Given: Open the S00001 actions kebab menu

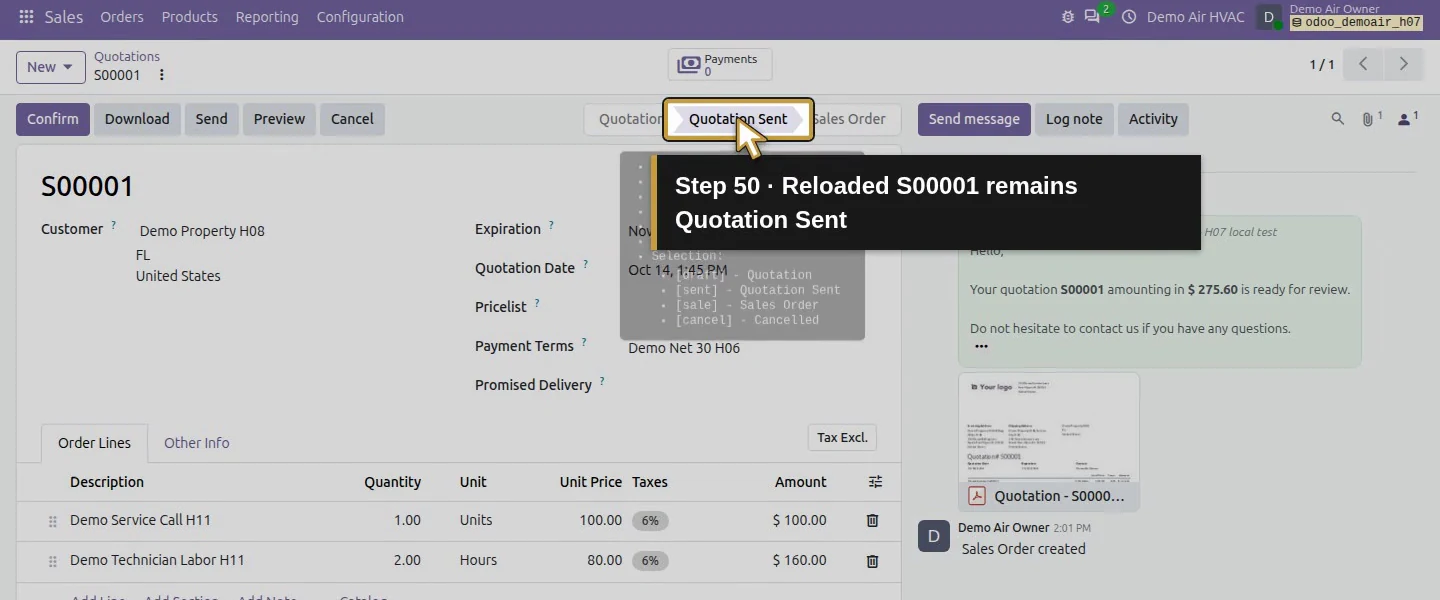Looking at the screenshot, I should pyautogui.click(x=161, y=75).
